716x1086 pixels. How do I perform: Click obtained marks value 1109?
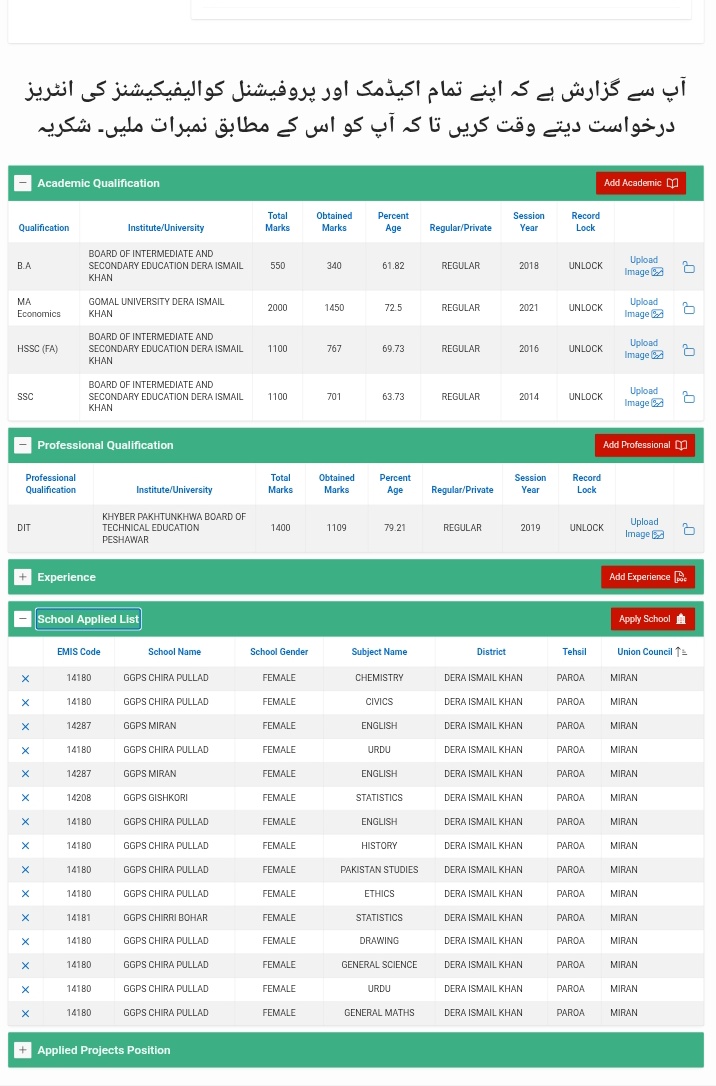(337, 528)
